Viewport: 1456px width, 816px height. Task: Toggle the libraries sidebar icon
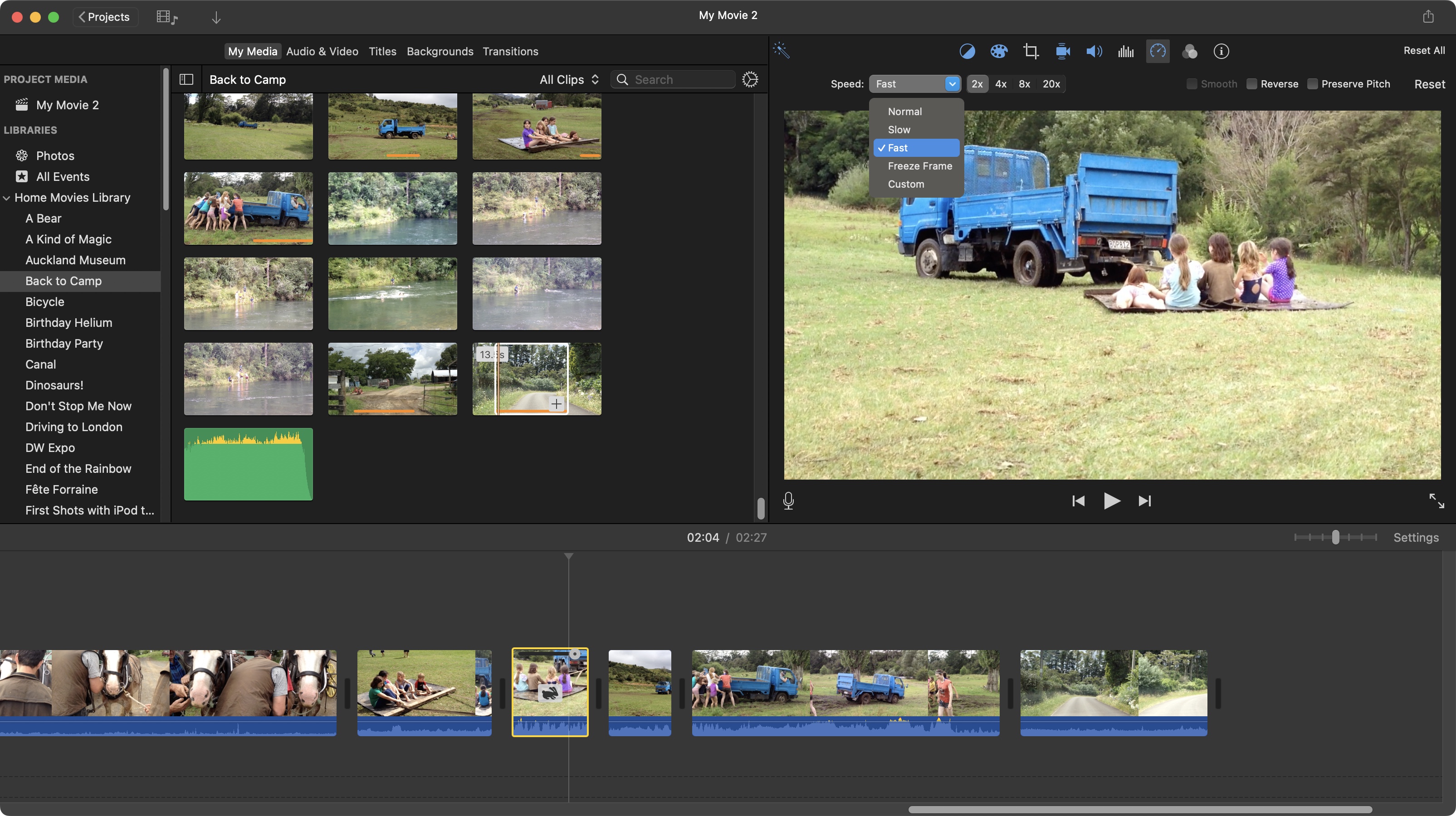pos(186,80)
